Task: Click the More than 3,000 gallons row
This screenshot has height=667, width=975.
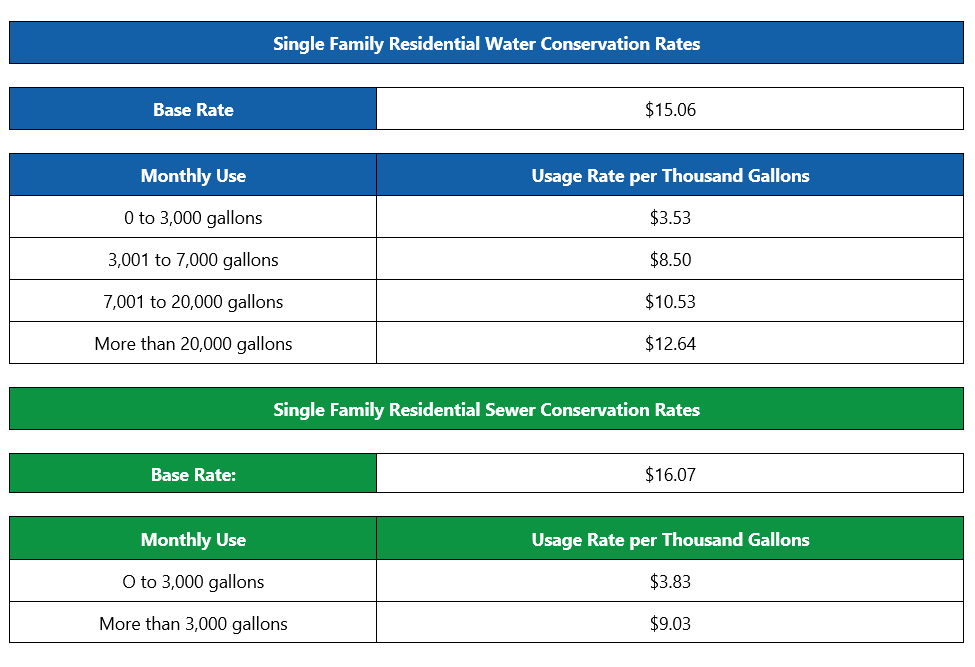Action: coord(193,624)
